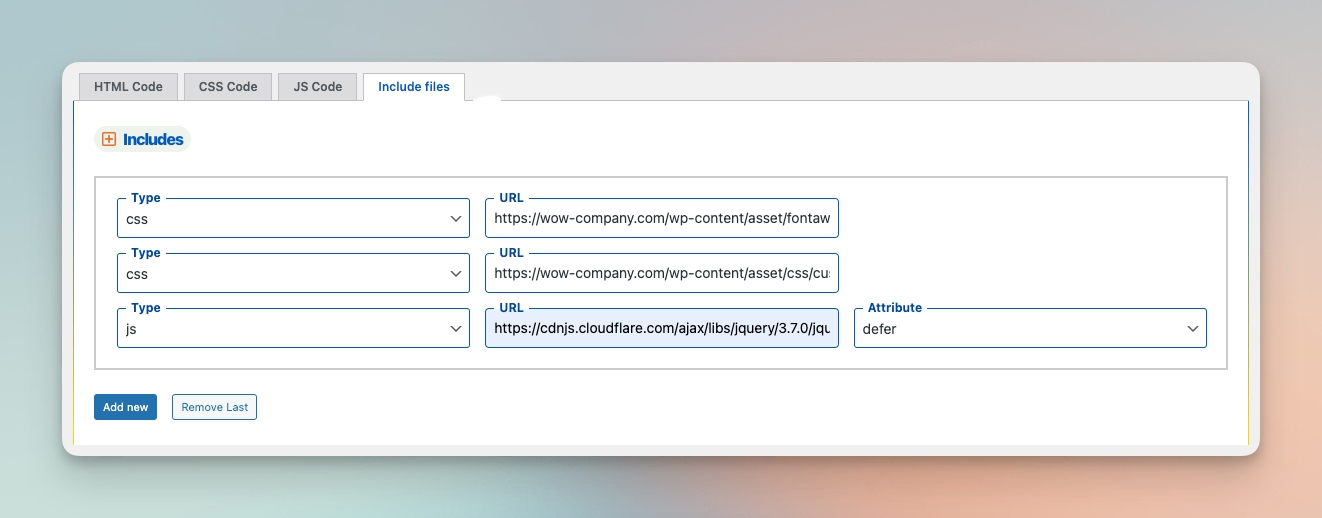Click the Add new button
Screen dimensions: 1322x518
tap(125, 407)
